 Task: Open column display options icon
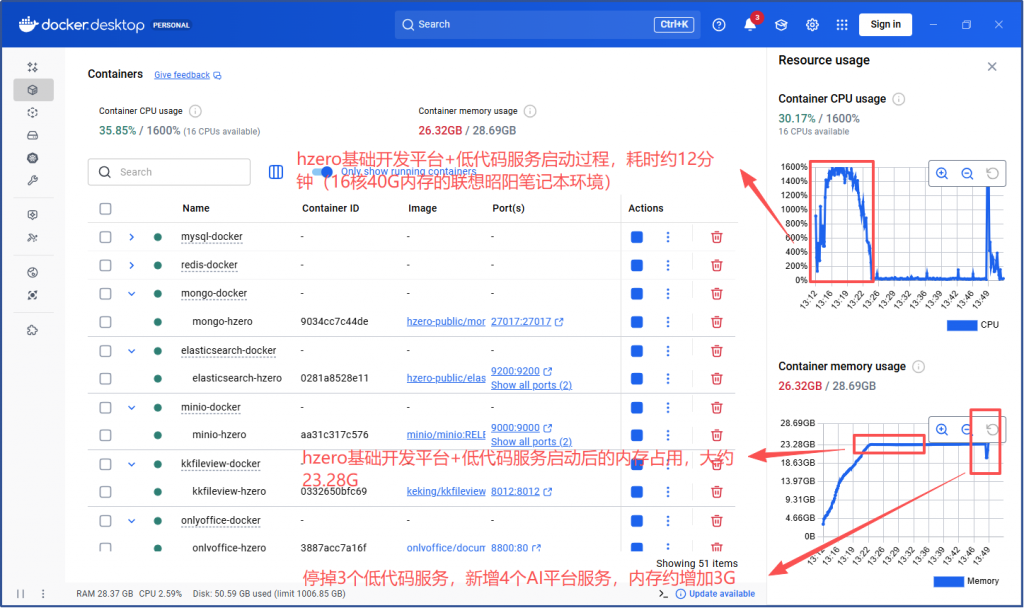tap(276, 172)
